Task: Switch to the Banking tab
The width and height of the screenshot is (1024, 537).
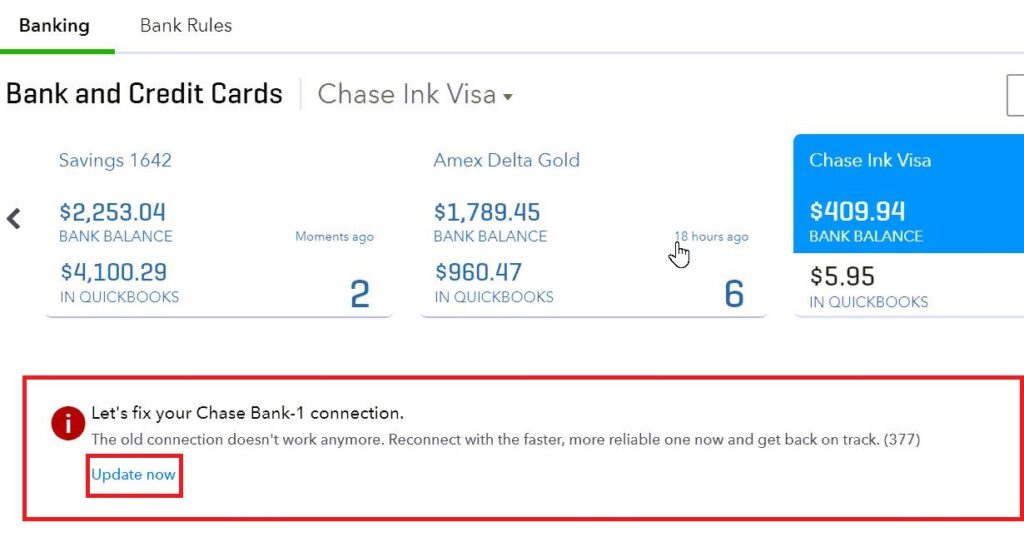Action: (x=54, y=25)
